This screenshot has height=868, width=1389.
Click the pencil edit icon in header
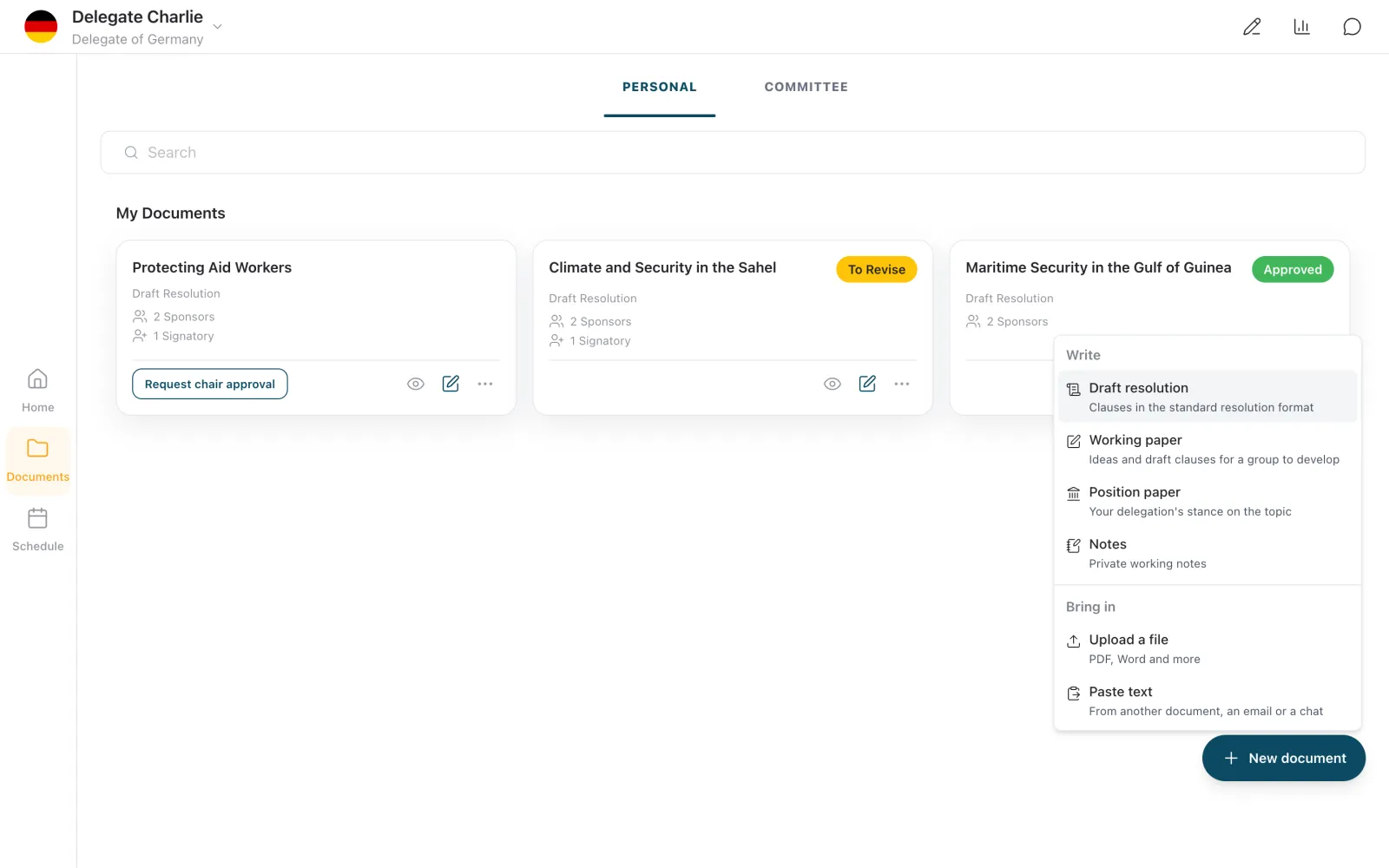pyautogui.click(x=1251, y=27)
